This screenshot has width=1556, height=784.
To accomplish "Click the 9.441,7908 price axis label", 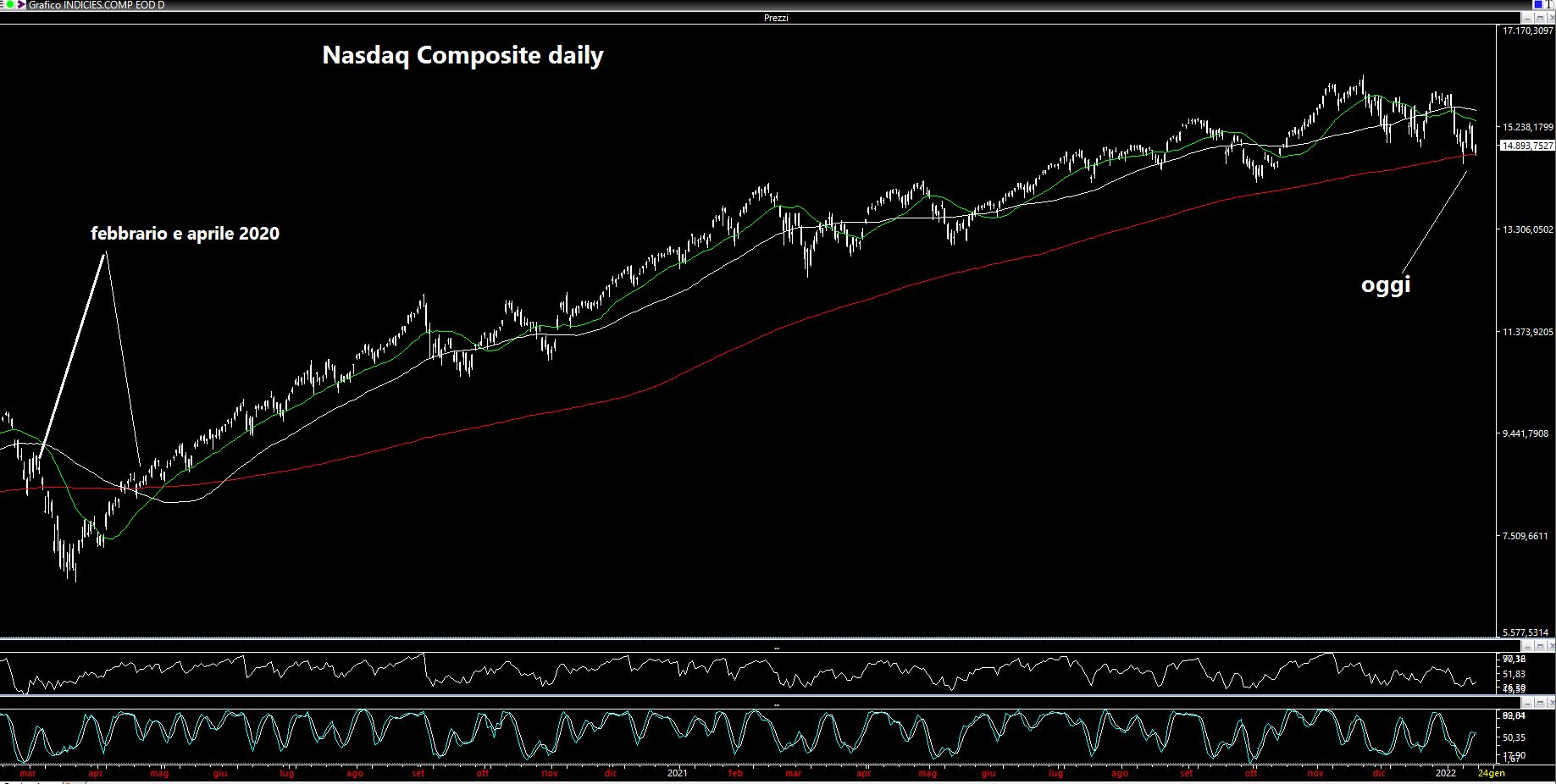I will 1526,433.
